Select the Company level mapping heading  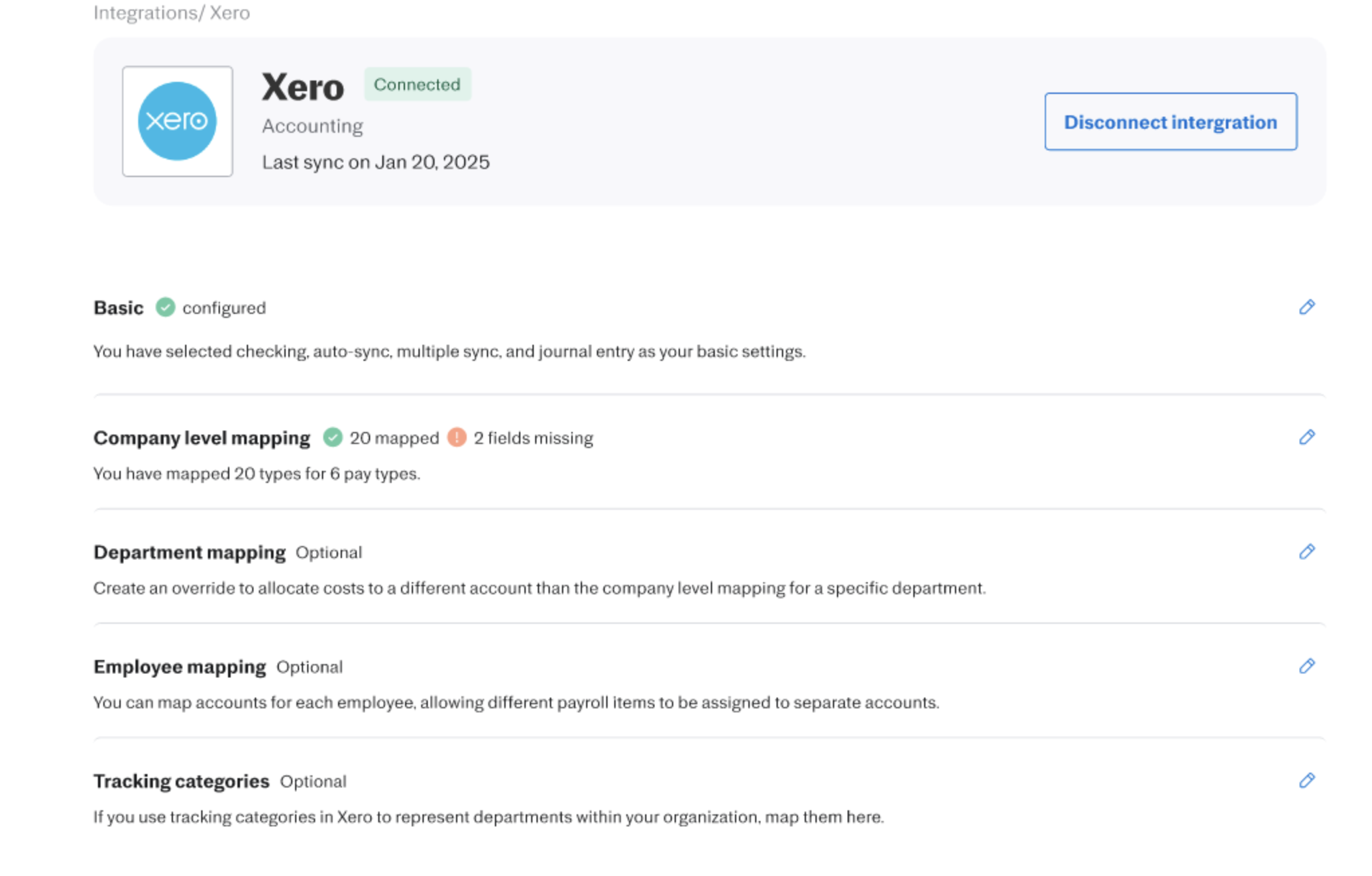click(x=202, y=438)
